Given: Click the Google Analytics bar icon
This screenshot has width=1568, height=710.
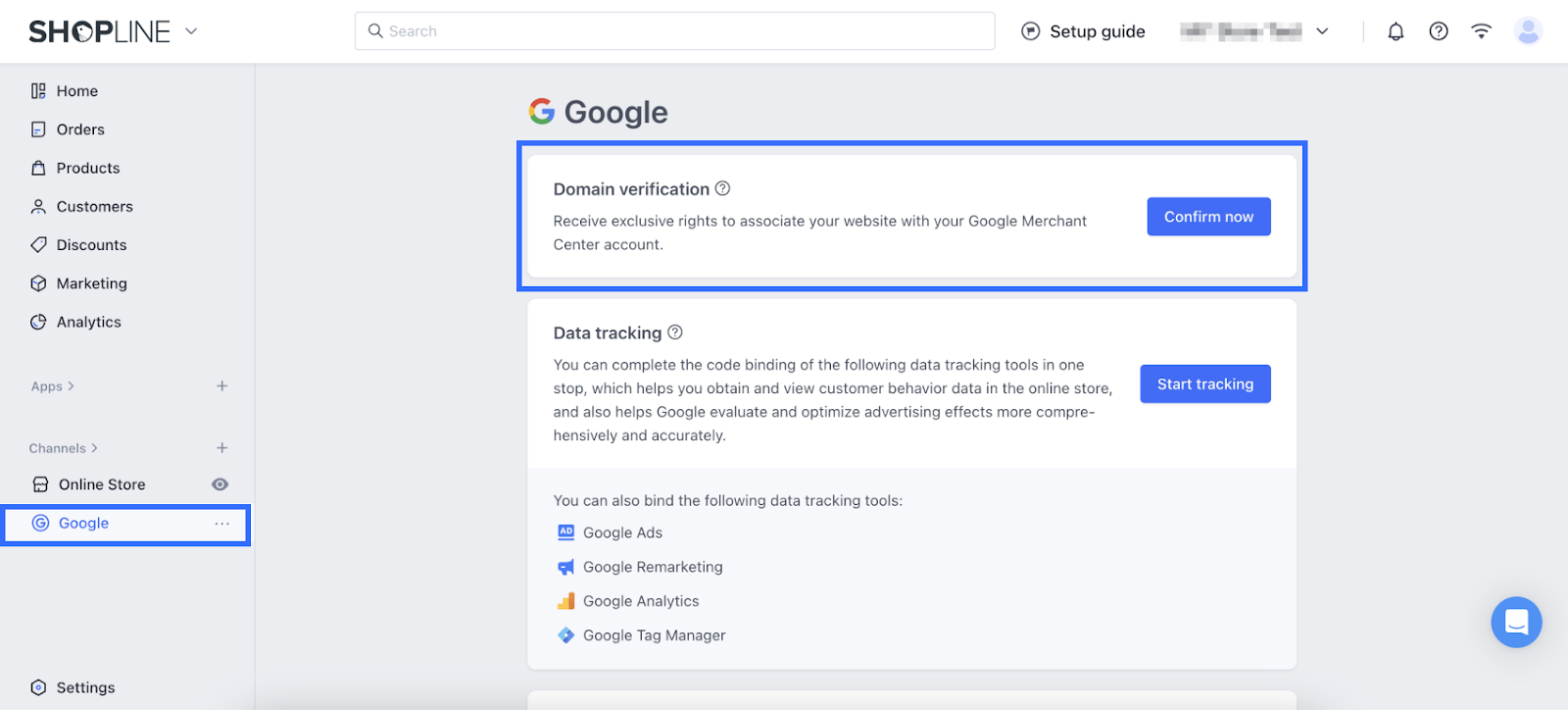Looking at the screenshot, I should 566,601.
